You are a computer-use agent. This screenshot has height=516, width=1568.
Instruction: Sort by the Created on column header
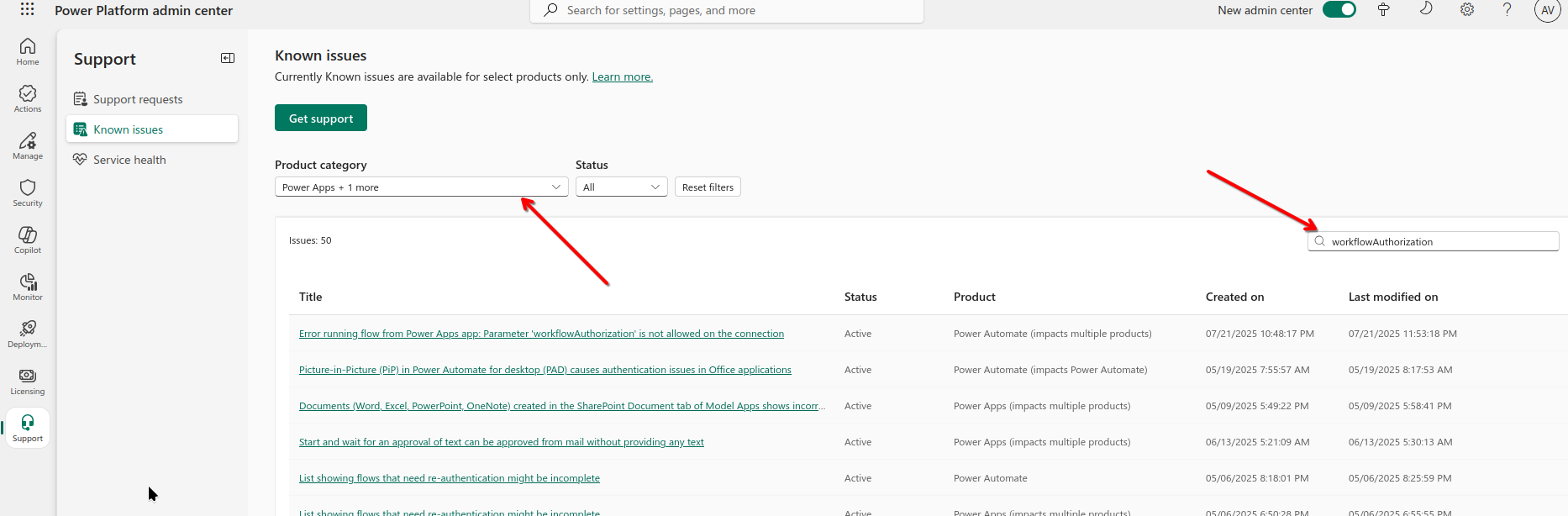(1235, 297)
